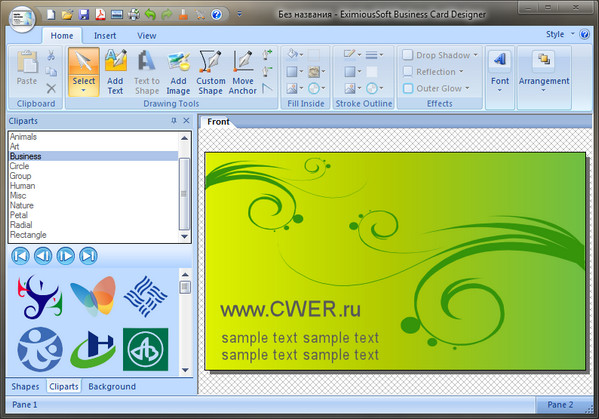This screenshot has height=419, width=599.
Task: Pick the Custom Shape pen tool
Action: [210, 72]
